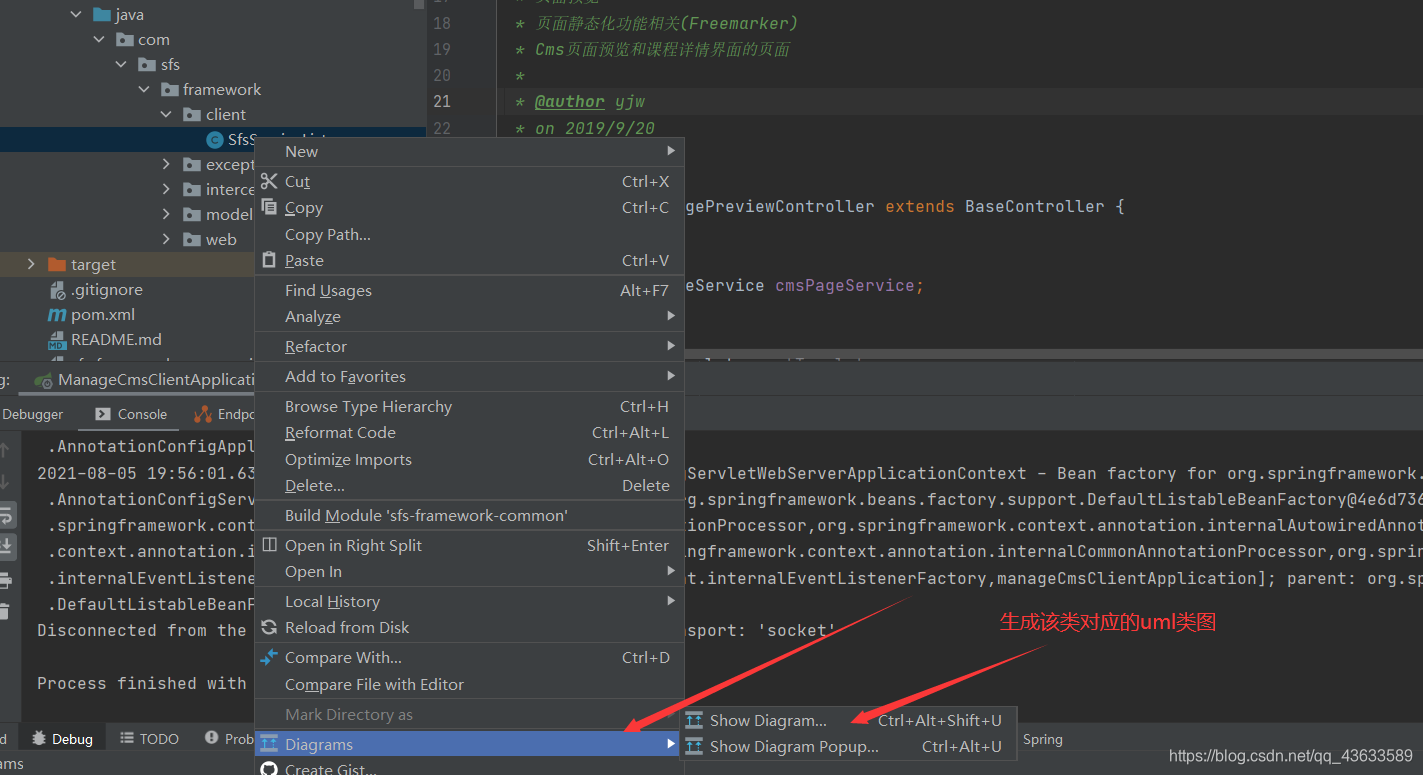
Task: Open the Problems tool window button
Action: [x=230, y=738]
